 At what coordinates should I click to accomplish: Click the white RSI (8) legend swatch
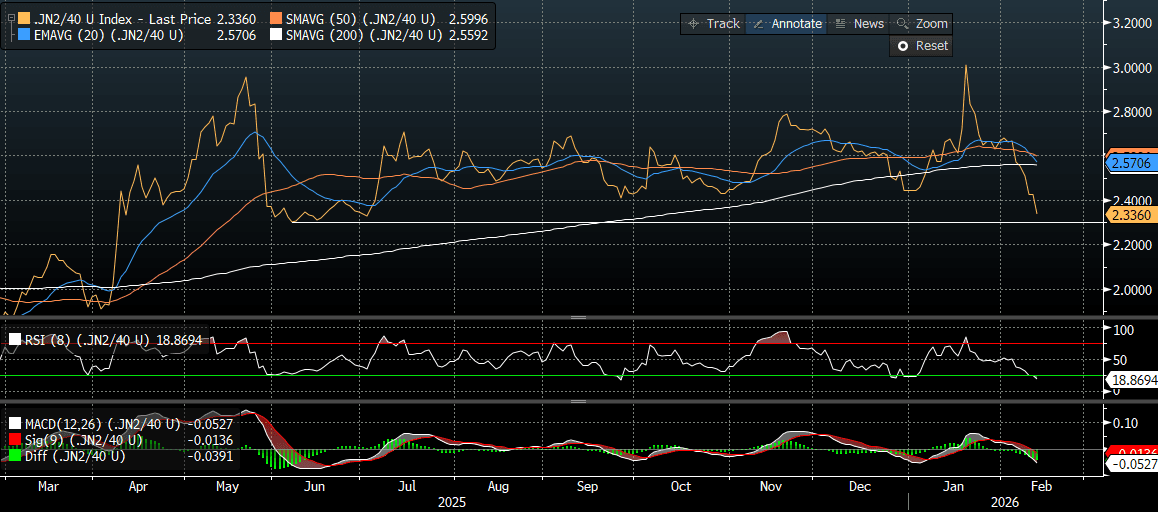pos(14,340)
